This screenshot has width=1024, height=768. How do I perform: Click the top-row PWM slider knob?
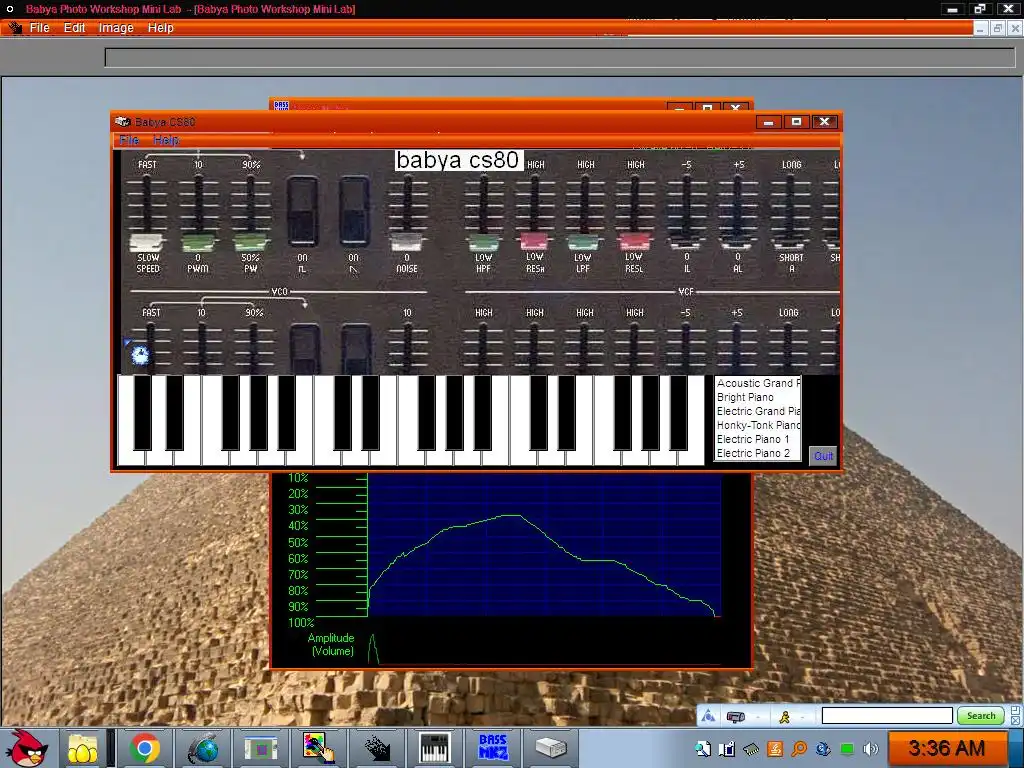coord(198,243)
